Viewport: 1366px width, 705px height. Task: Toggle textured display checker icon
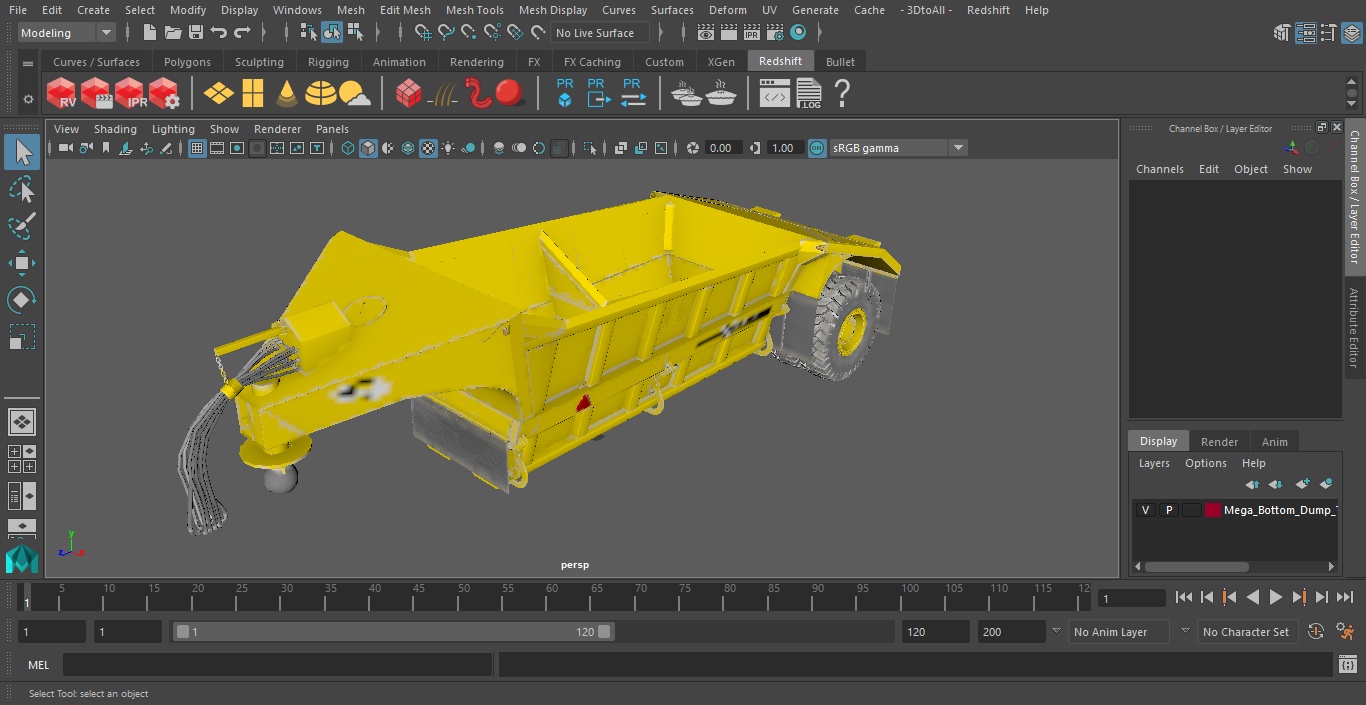tap(428, 148)
